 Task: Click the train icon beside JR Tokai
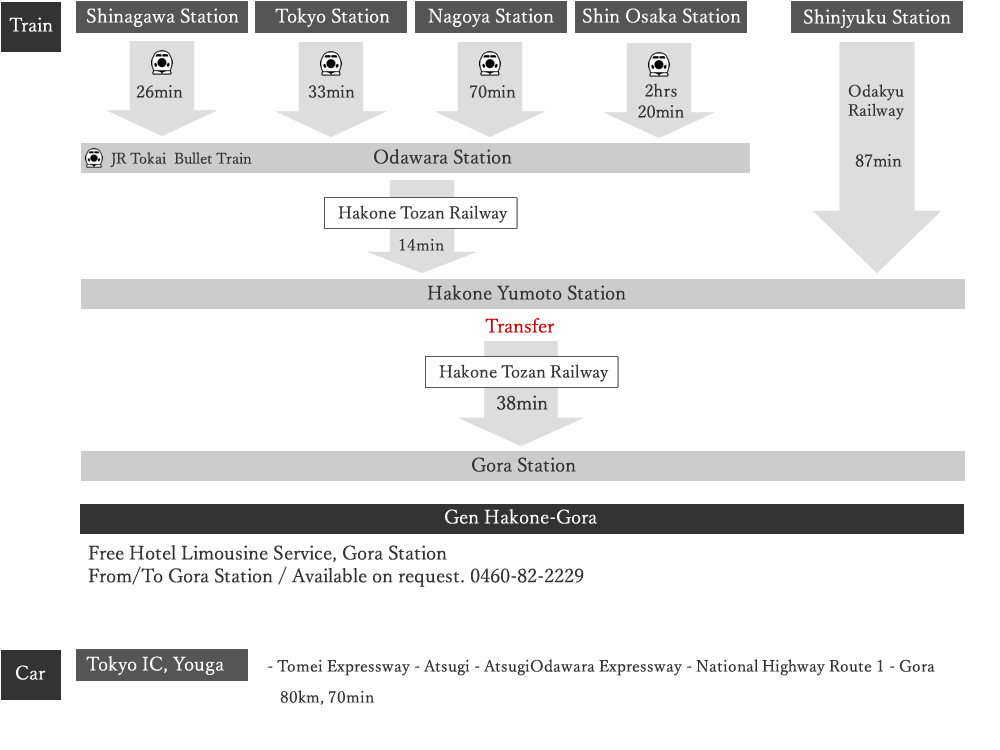tap(94, 158)
